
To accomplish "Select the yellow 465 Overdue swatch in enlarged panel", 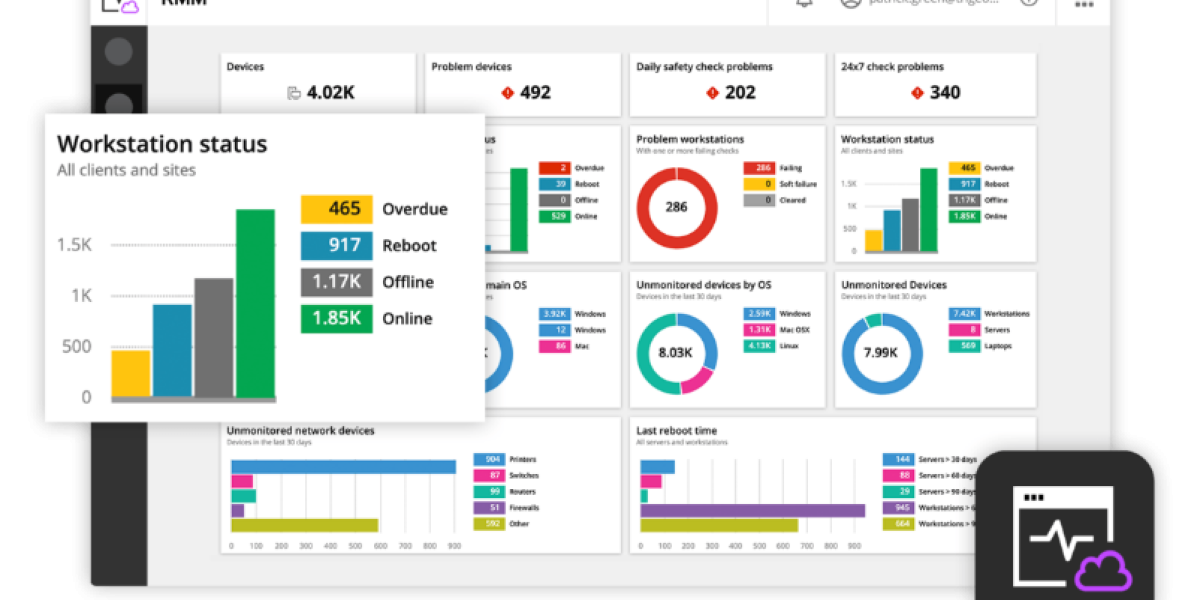I will tap(337, 209).
